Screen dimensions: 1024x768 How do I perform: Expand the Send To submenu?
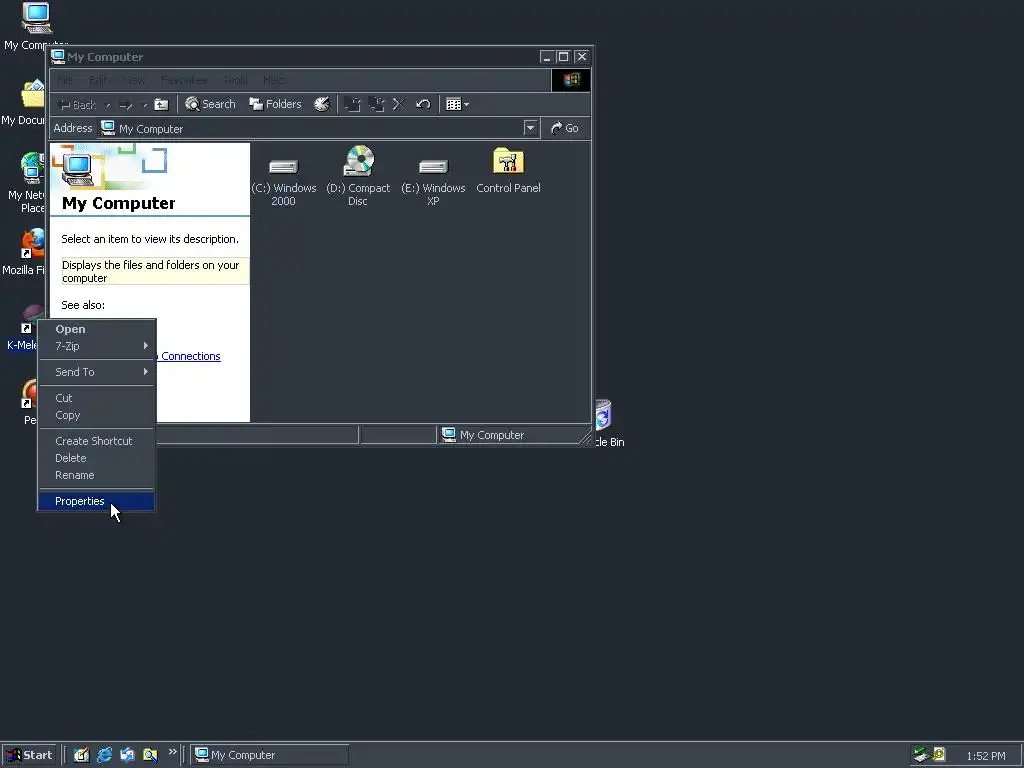[97, 372]
